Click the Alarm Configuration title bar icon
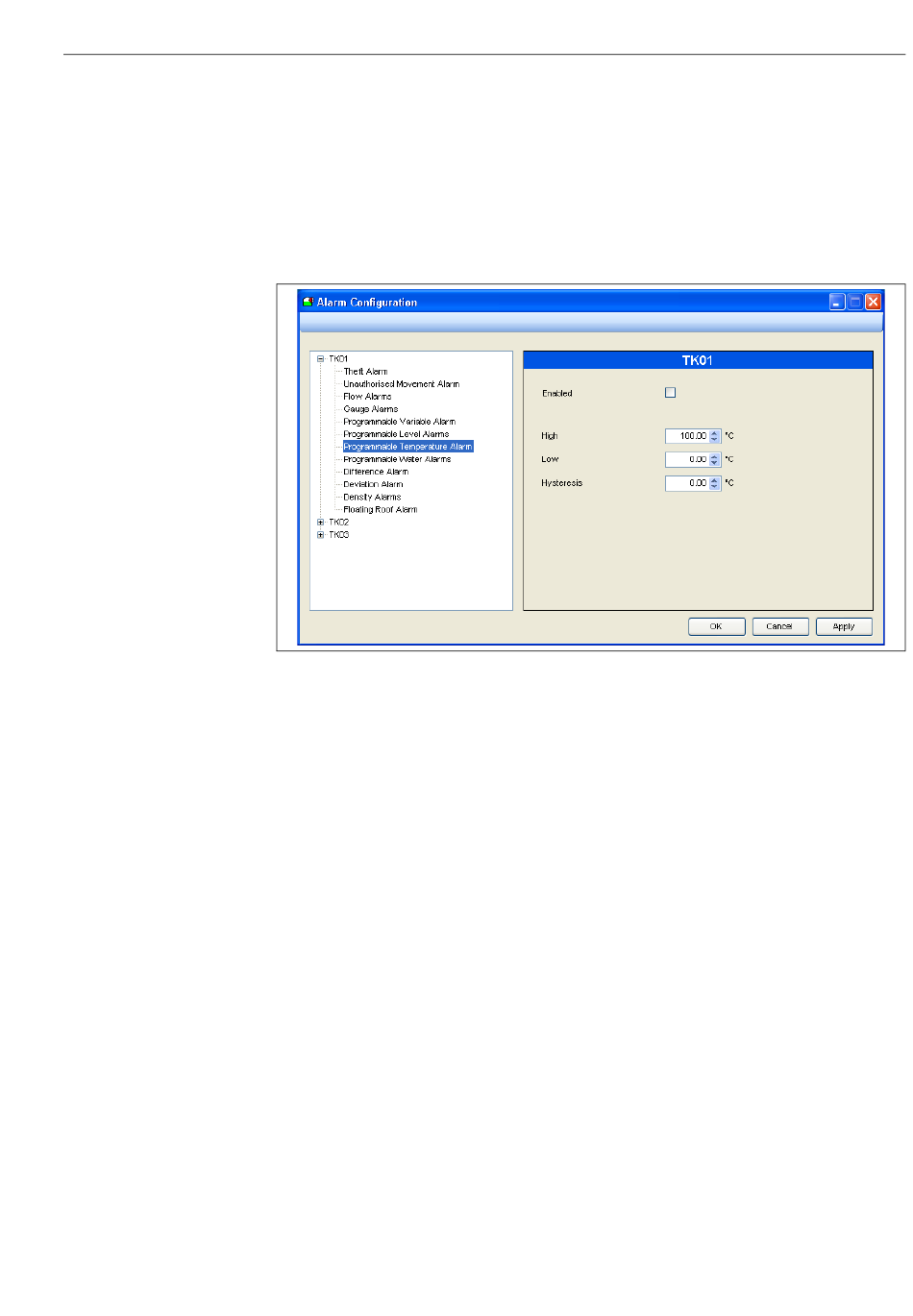 point(308,302)
